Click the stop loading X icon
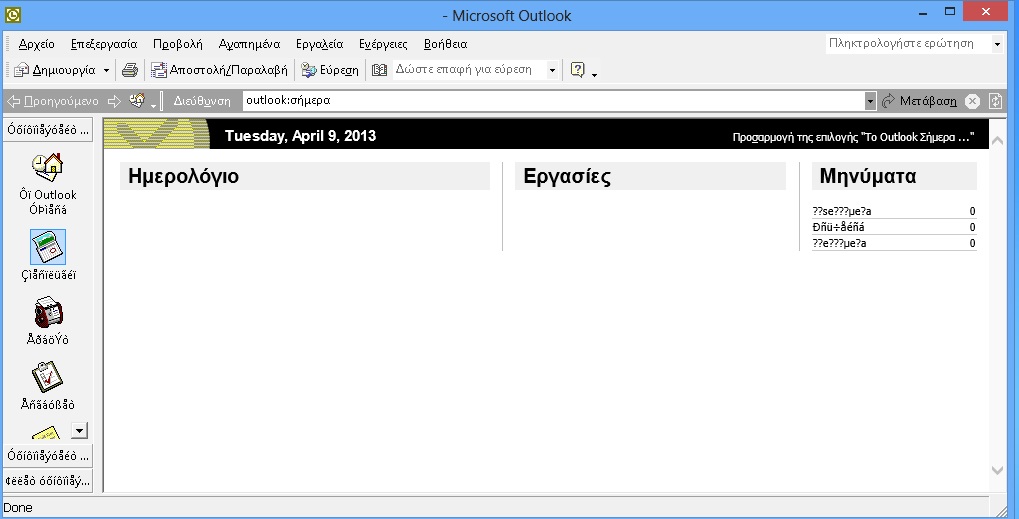Viewport: 1019px width, 519px height. click(x=972, y=101)
